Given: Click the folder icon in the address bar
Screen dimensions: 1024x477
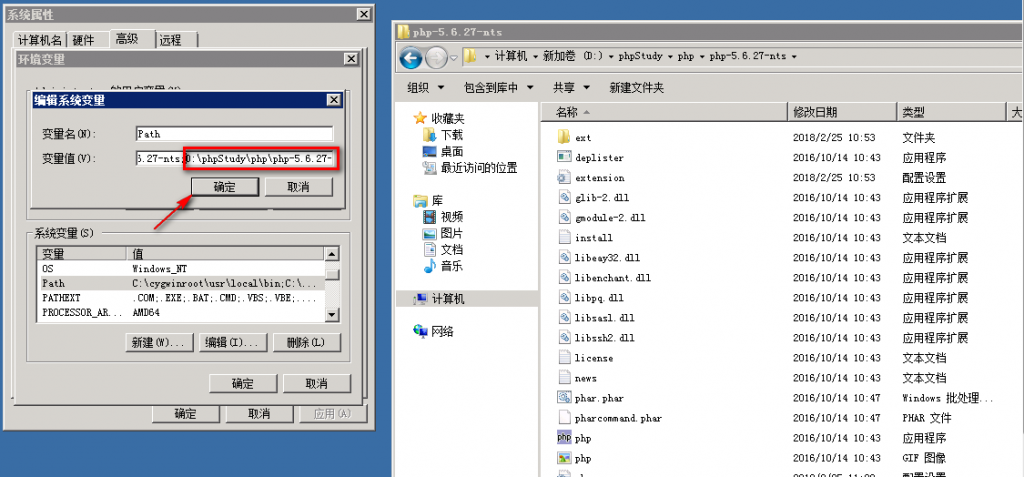Looking at the screenshot, I should [x=470, y=56].
